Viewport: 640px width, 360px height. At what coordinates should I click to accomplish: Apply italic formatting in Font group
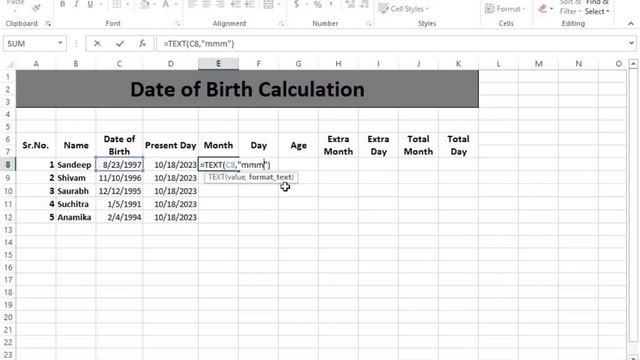click(x=76, y=4)
